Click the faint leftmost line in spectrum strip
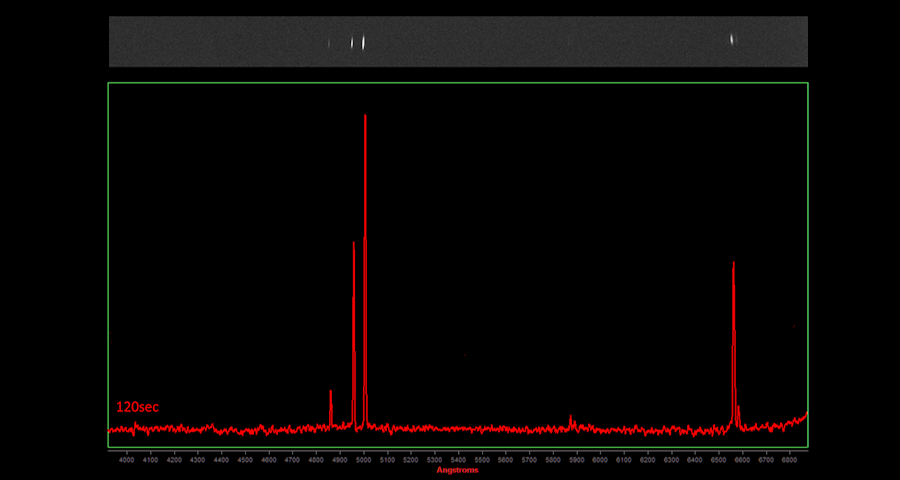This screenshot has height=480, width=900. (329, 43)
